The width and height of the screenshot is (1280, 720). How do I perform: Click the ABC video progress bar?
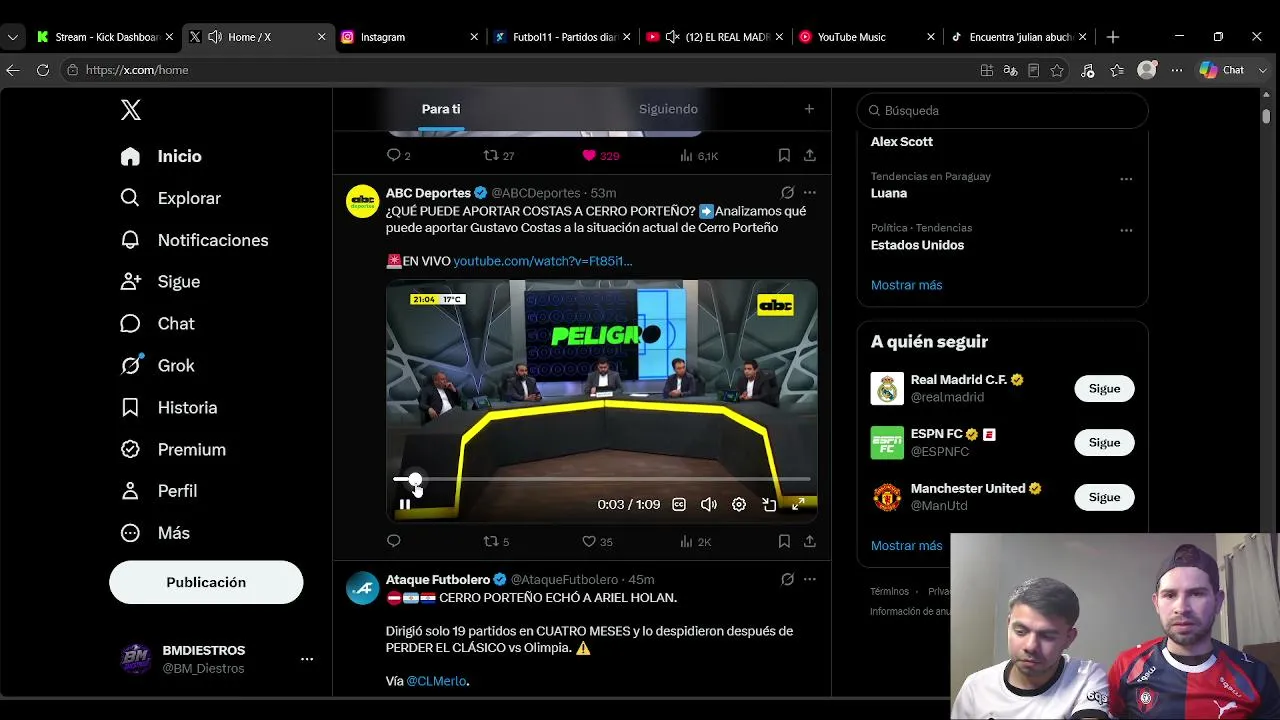[602, 480]
